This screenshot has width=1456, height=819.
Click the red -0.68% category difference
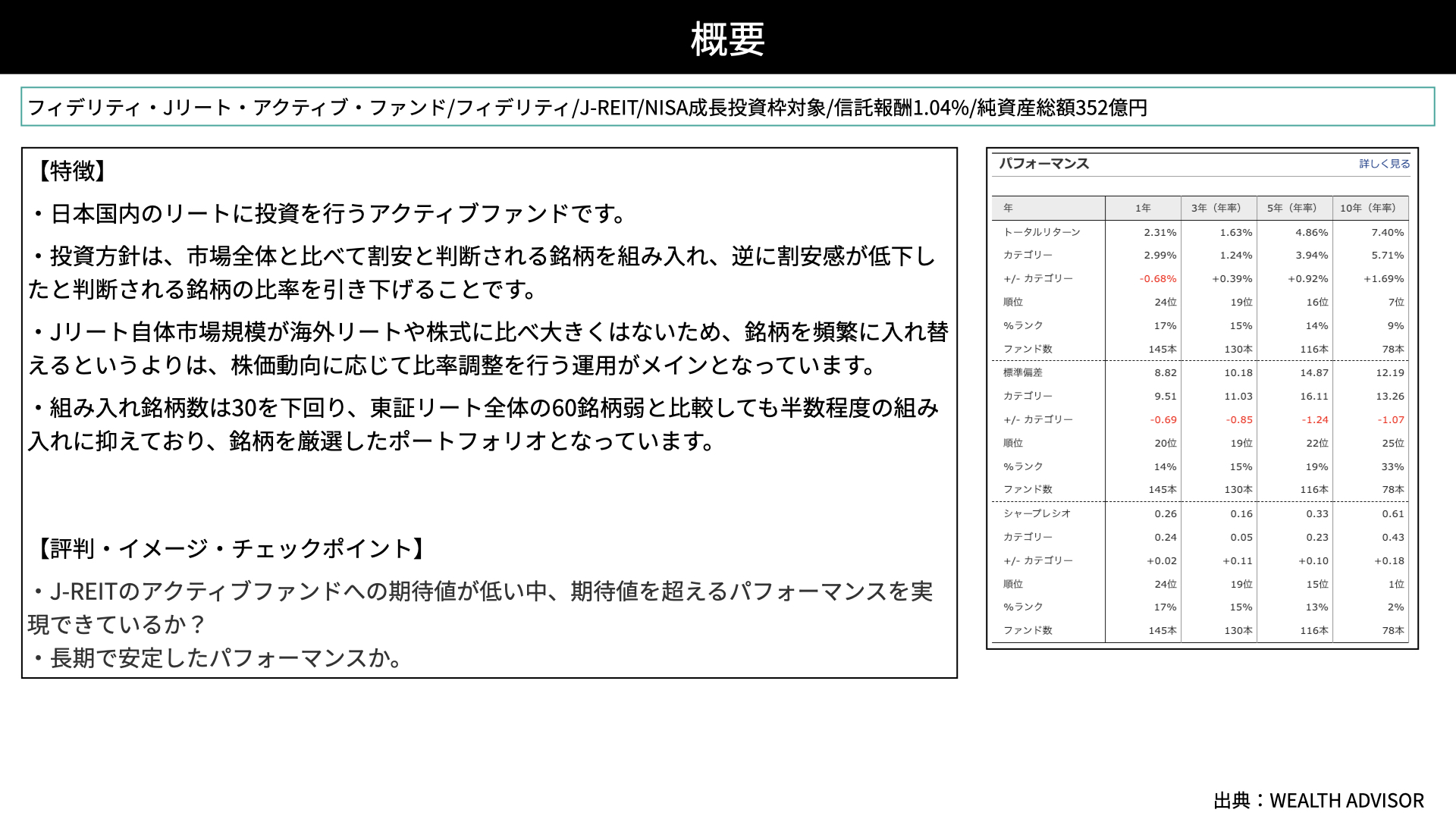1158,279
